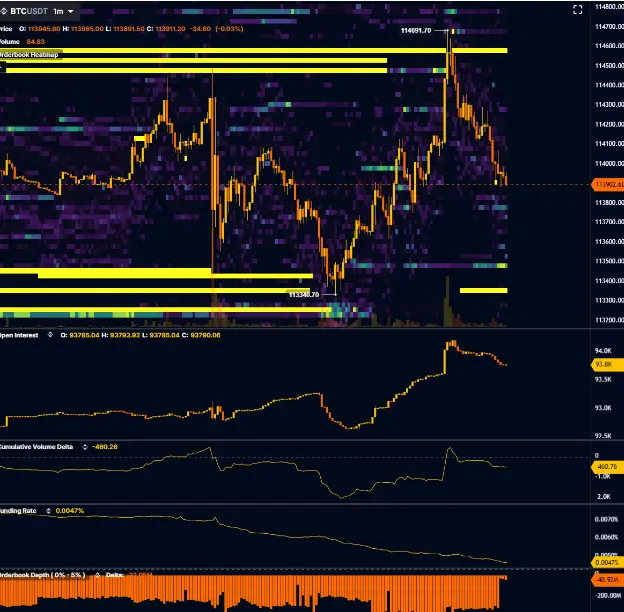
Task: Click the Funding Rate pane title
Action: tap(18, 511)
